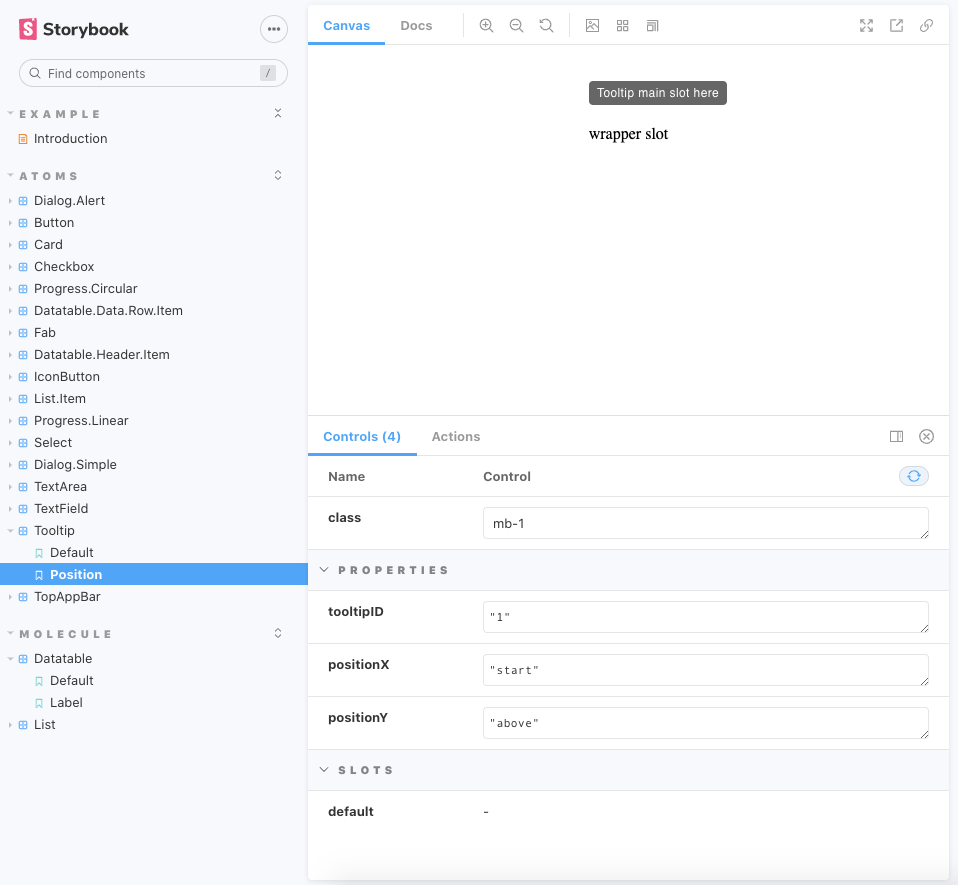Switch to the Docs tab
958x885 pixels.
[416, 26]
